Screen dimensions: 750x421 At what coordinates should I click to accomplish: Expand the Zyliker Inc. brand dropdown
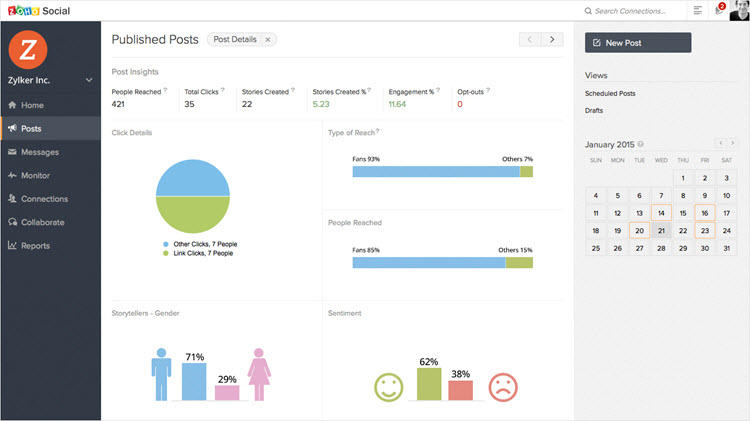89,80
